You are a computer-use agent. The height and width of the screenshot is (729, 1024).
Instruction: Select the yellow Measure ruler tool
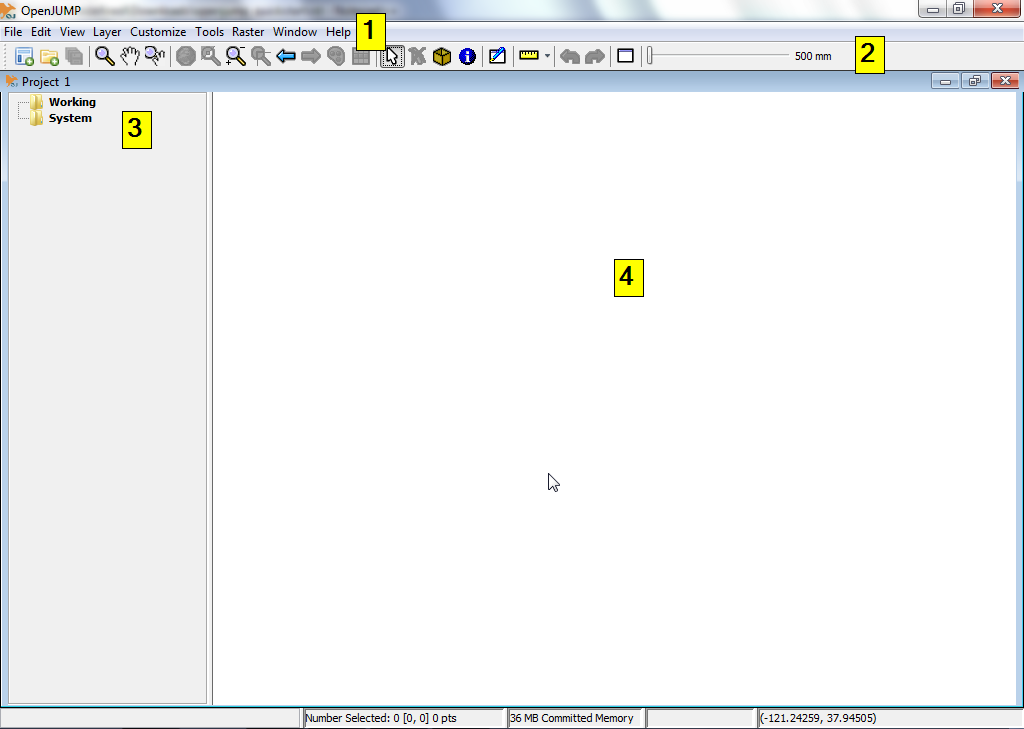tap(529, 56)
